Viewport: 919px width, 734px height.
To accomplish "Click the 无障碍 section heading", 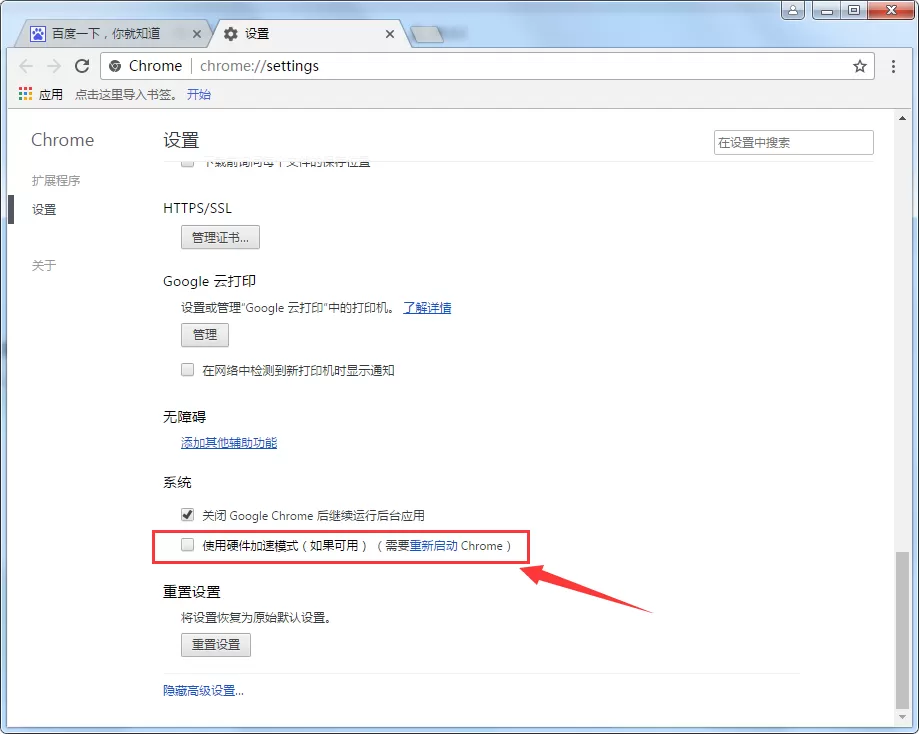I will coord(185,417).
